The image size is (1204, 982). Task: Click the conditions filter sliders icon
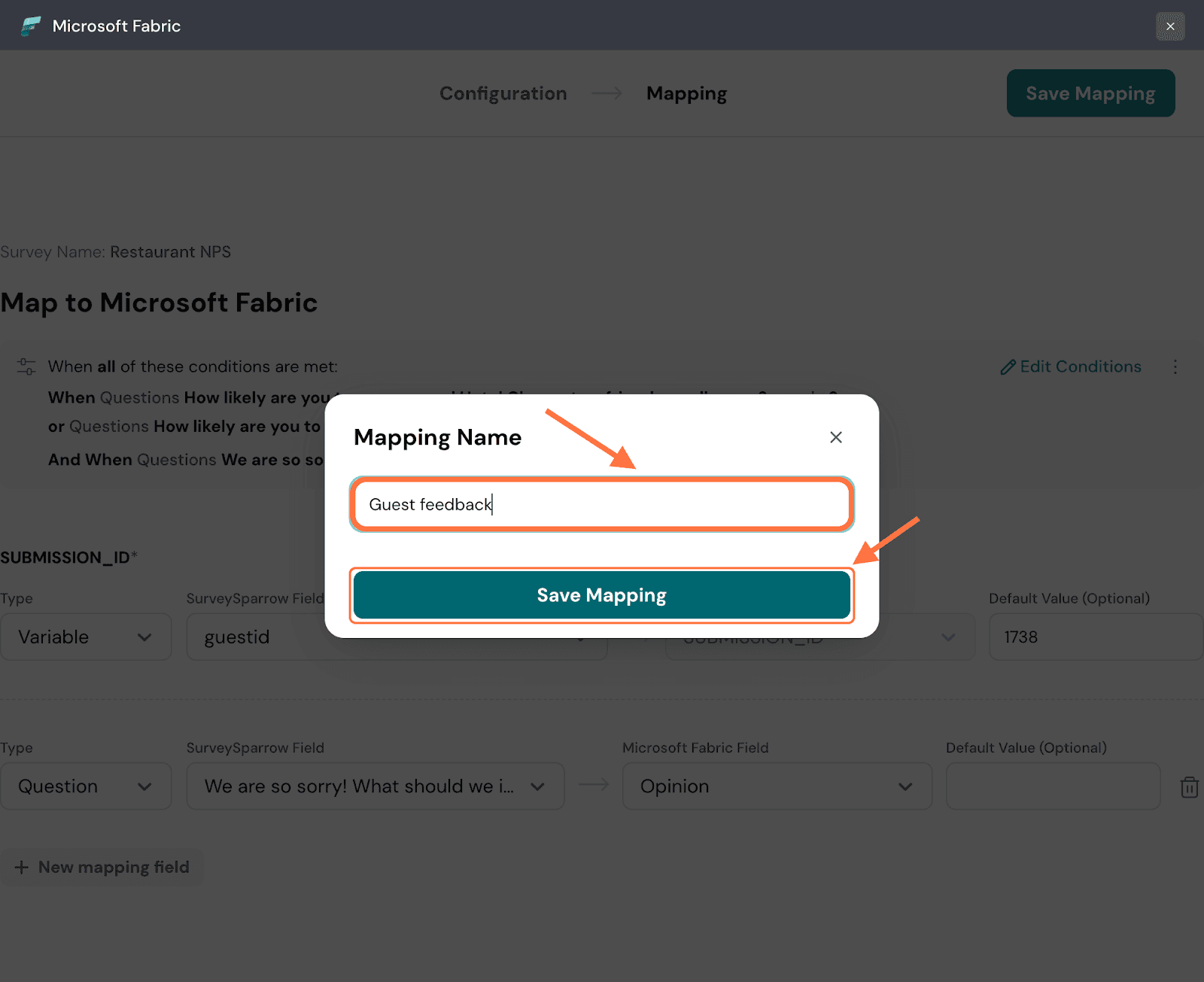pos(26,366)
